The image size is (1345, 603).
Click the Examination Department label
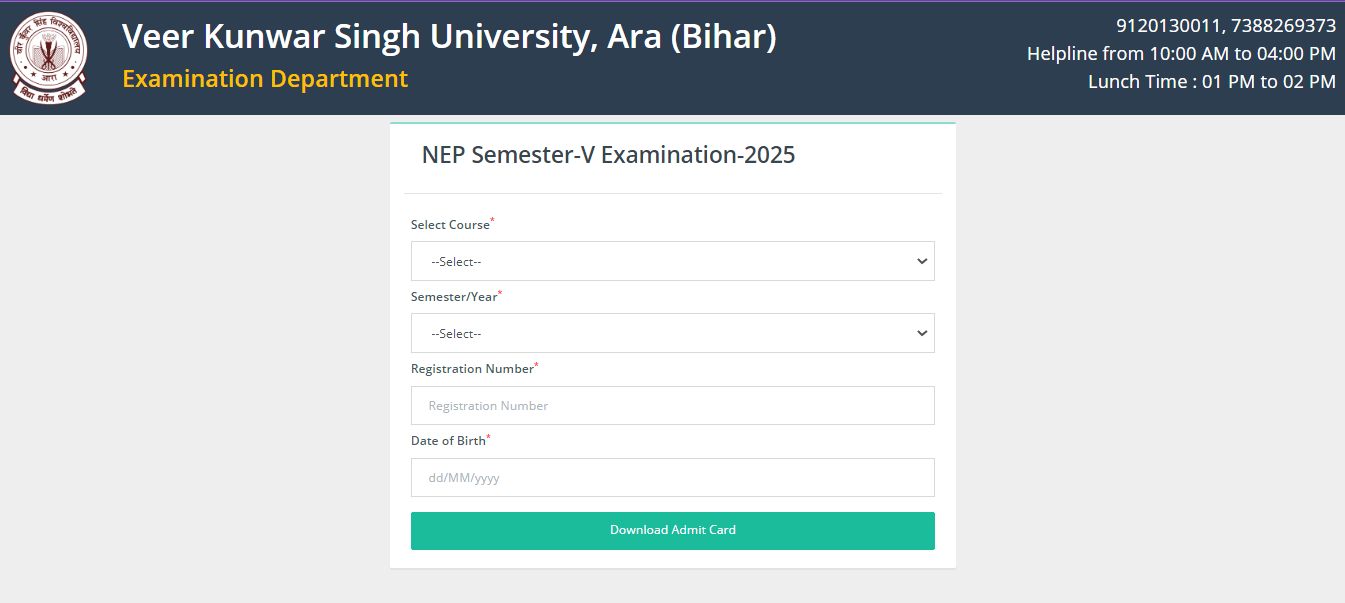(x=264, y=78)
